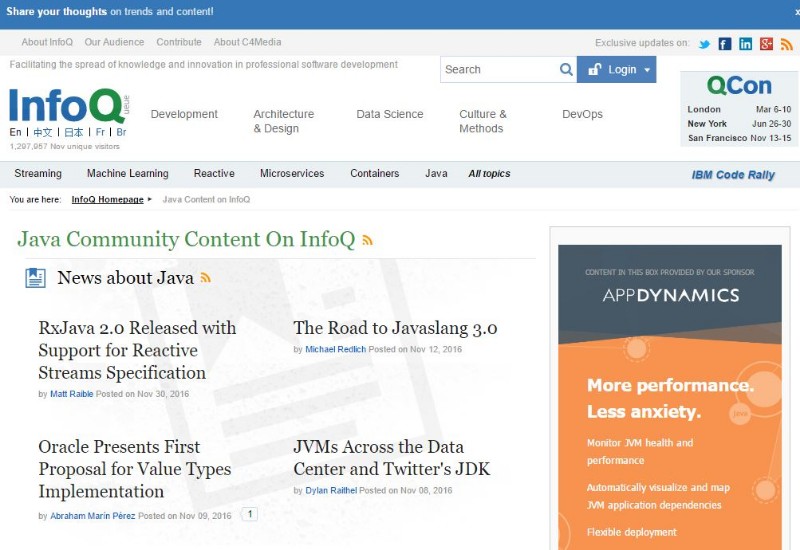Open author Abraham Marín Pérez's profile
The width and height of the screenshot is (800, 550).
tap(92, 516)
